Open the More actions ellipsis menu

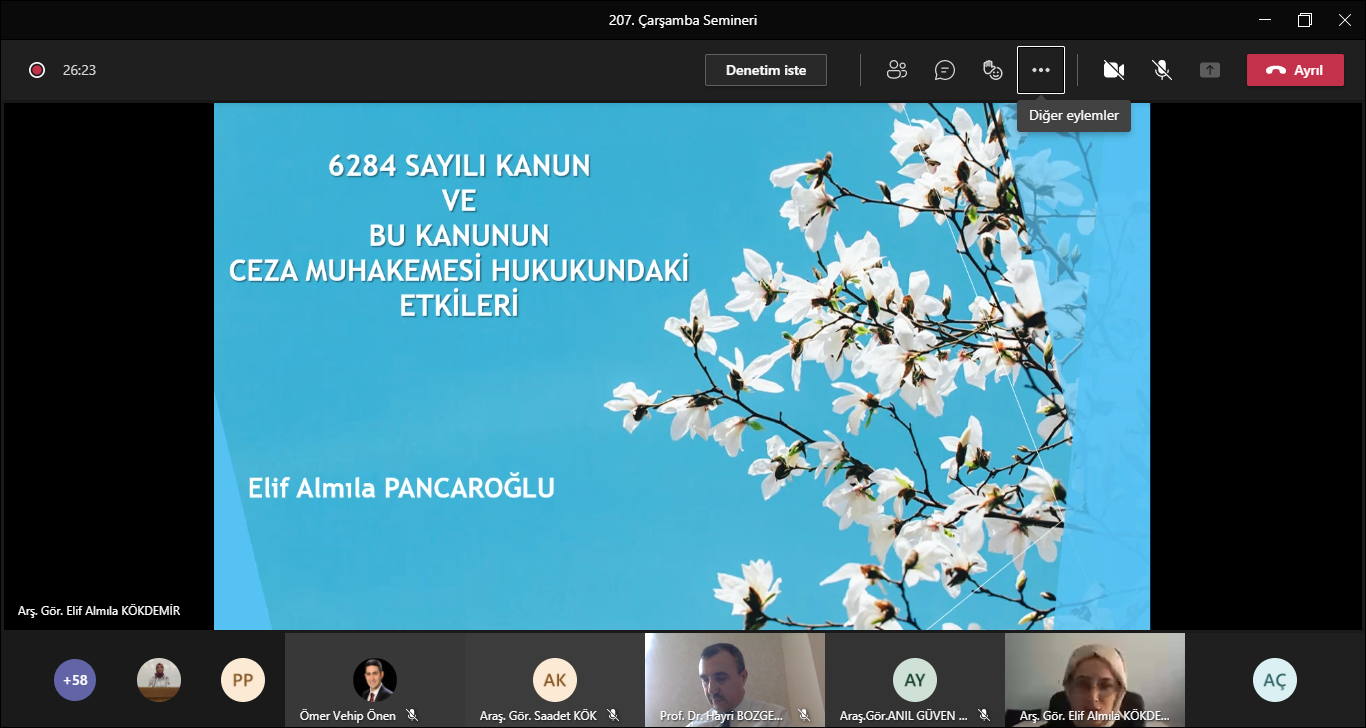click(x=1040, y=70)
